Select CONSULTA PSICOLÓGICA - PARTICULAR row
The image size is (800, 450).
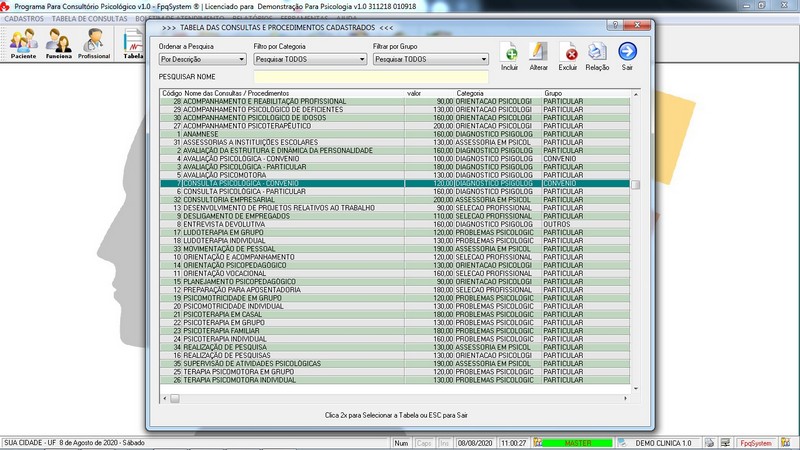coord(395,191)
